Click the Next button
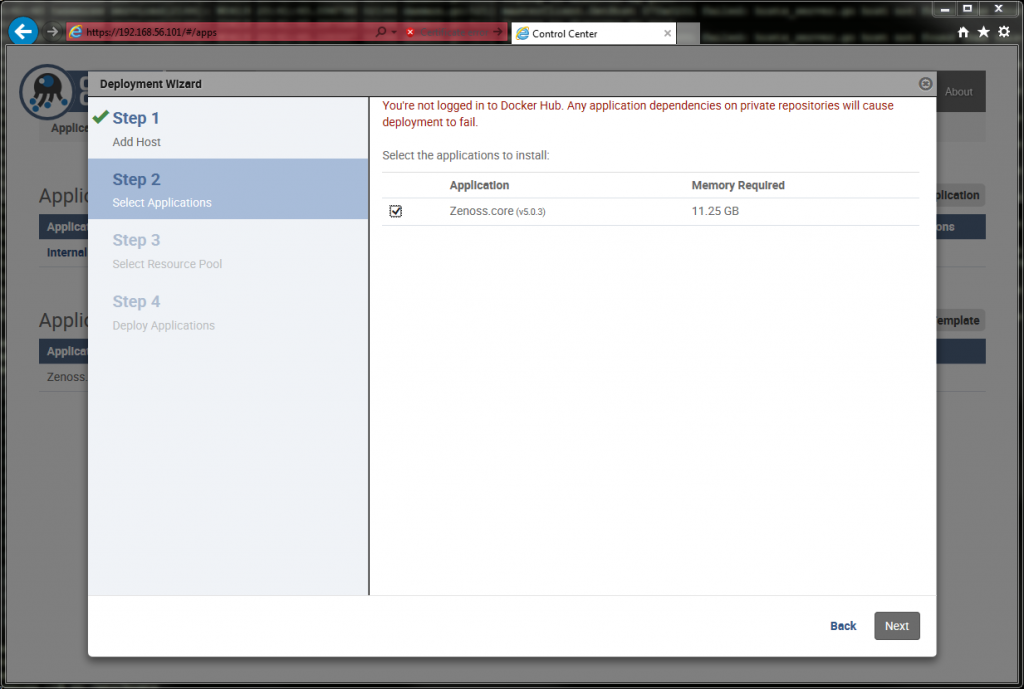The image size is (1024, 689). click(x=896, y=626)
